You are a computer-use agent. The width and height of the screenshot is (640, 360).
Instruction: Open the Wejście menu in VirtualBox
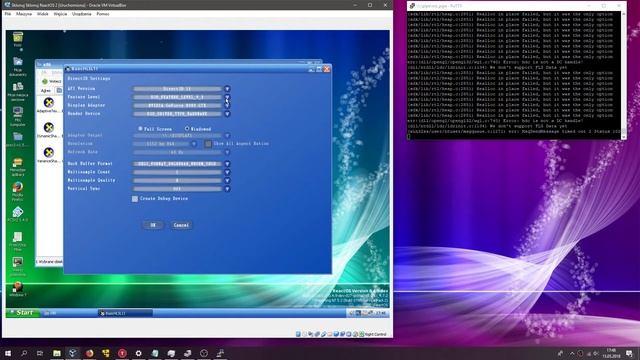point(60,14)
